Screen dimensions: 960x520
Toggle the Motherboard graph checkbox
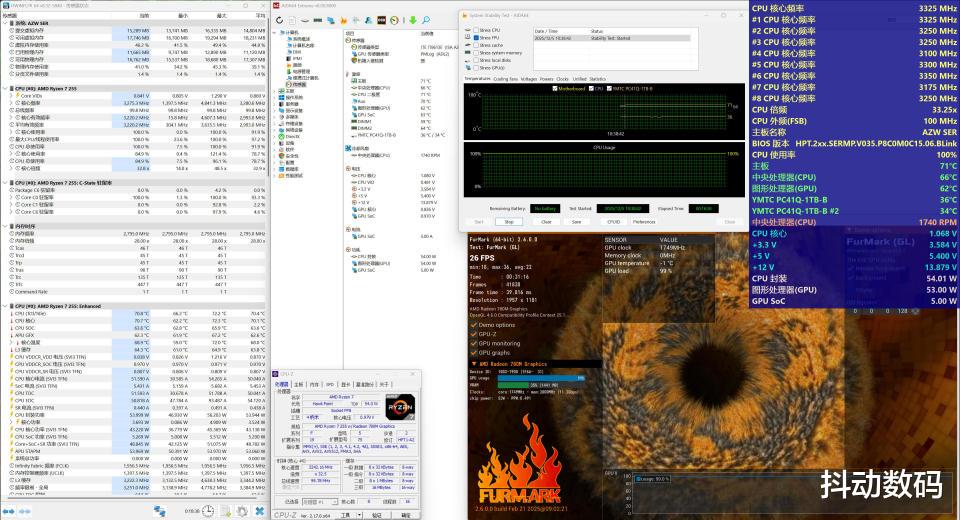(x=555, y=87)
